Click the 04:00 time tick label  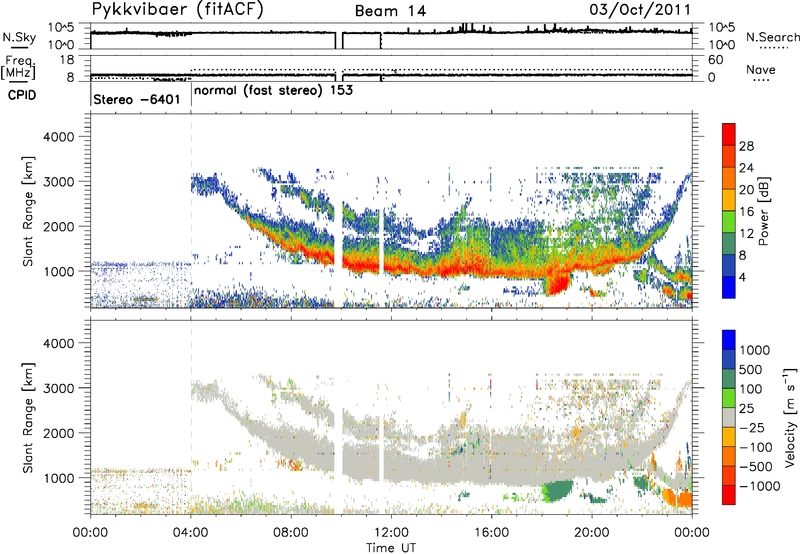tap(191, 533)
